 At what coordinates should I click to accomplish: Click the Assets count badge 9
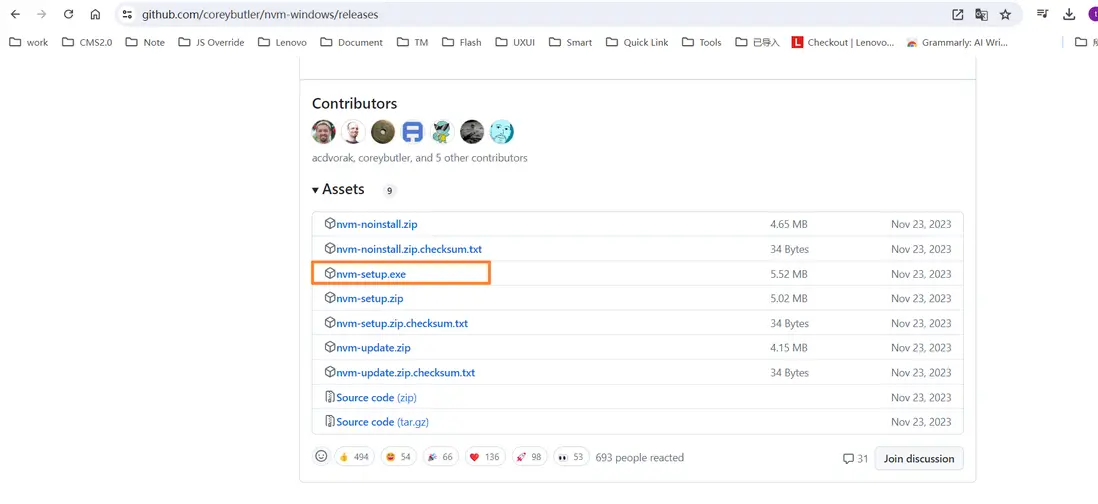389,190
